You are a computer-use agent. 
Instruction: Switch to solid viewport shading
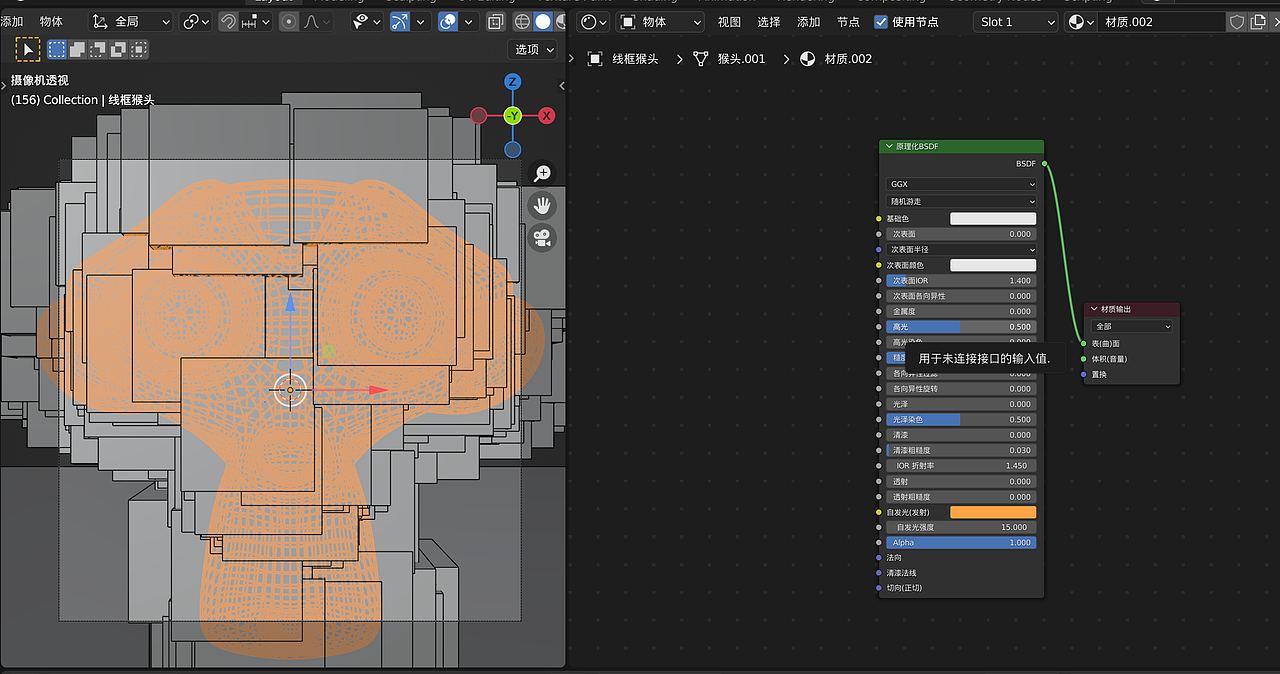[543, 21]
